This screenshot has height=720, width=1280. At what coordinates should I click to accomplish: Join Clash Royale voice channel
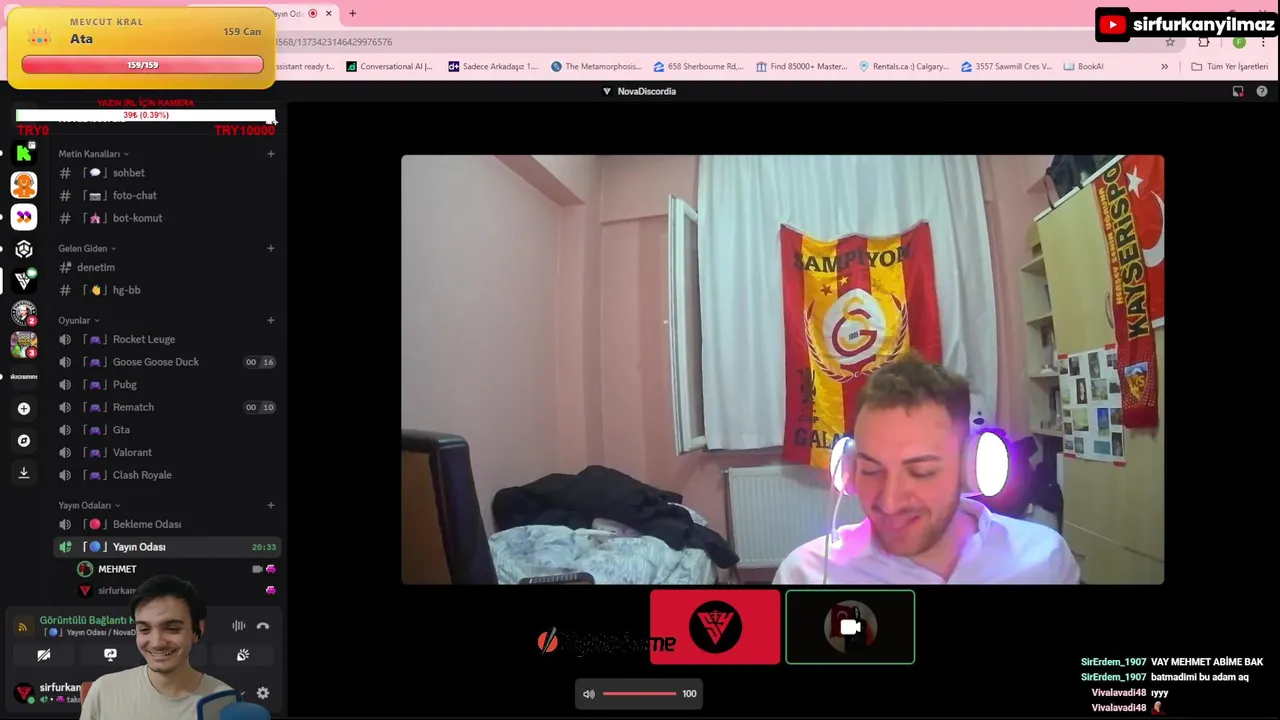tap(166, 475)
